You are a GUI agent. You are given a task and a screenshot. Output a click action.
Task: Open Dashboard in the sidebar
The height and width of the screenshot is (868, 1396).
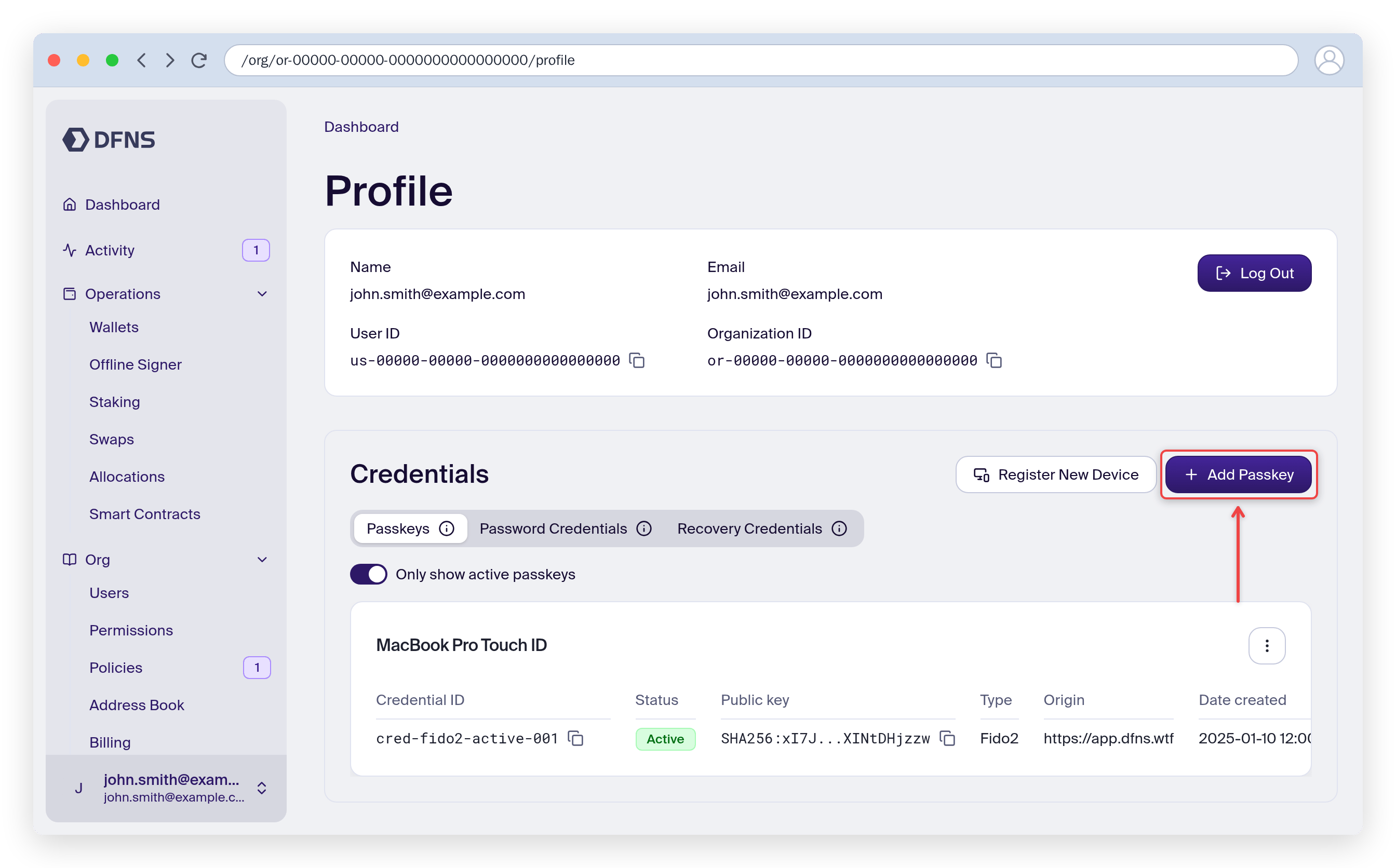click(123, 205)
